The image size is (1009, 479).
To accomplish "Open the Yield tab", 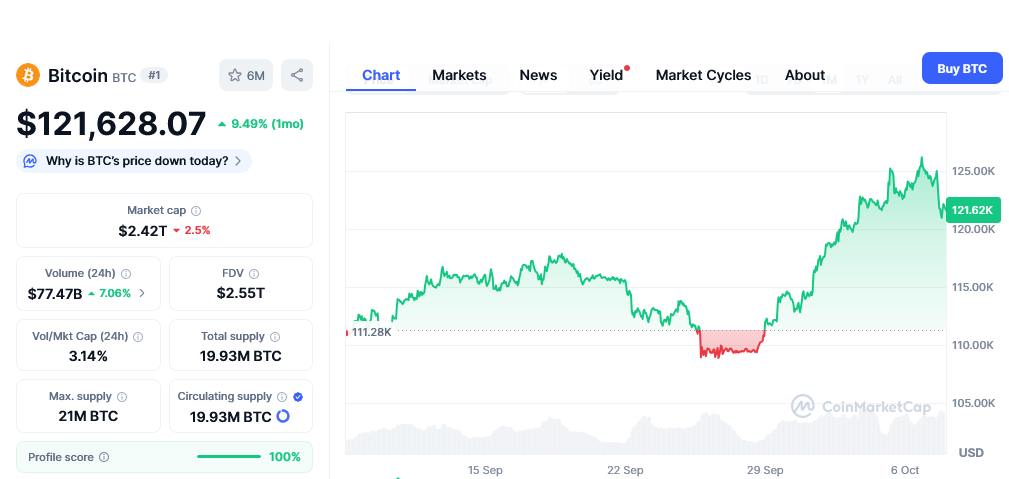I will click(606, 75).
